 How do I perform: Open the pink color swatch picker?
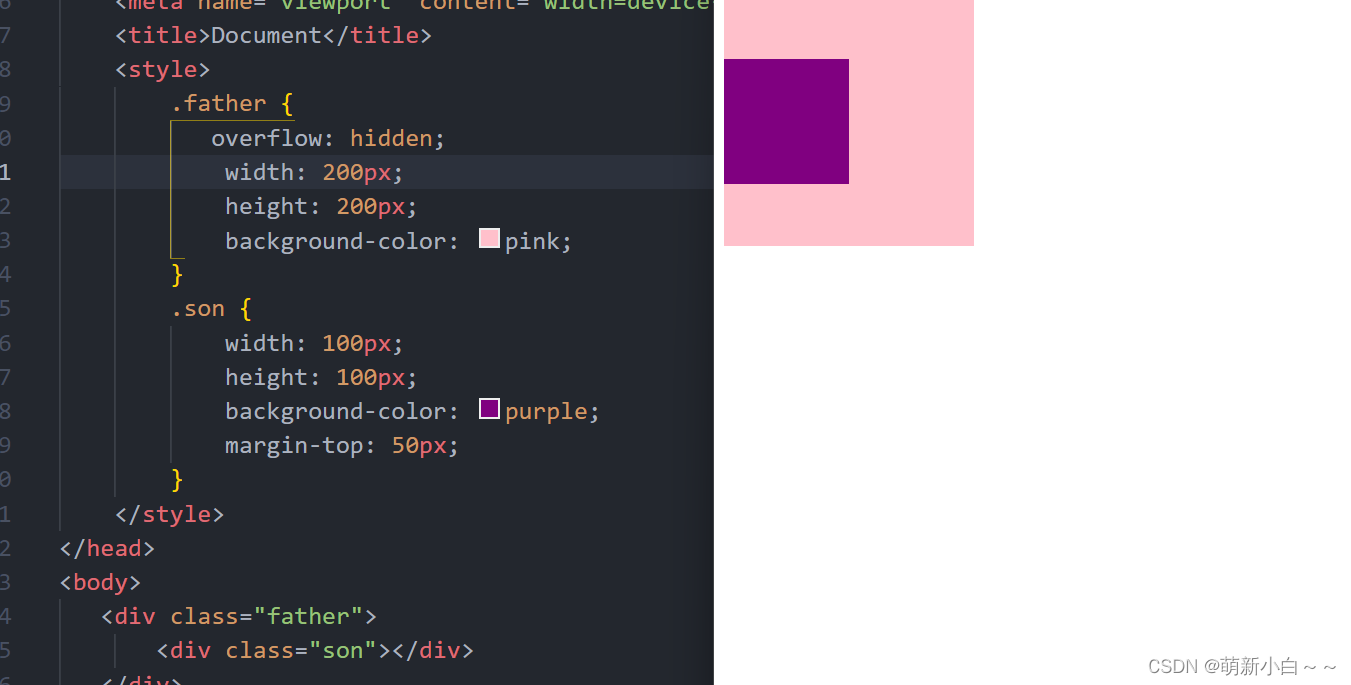tap(489, 238)
